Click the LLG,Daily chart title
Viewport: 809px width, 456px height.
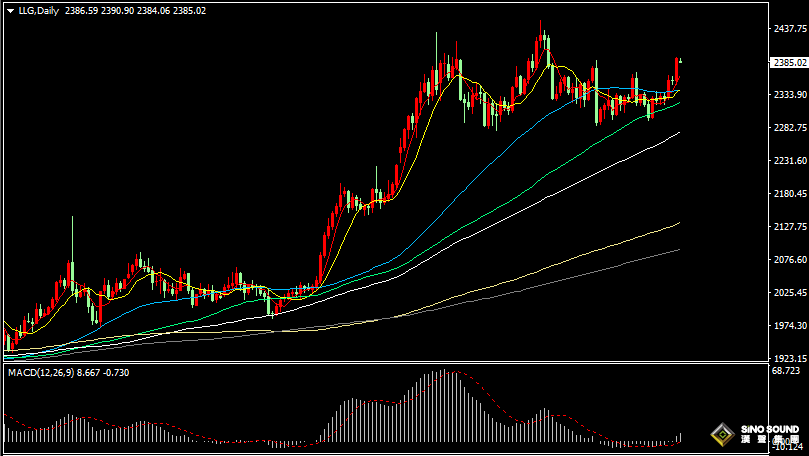pyautogui.click(x=39, y=11)
